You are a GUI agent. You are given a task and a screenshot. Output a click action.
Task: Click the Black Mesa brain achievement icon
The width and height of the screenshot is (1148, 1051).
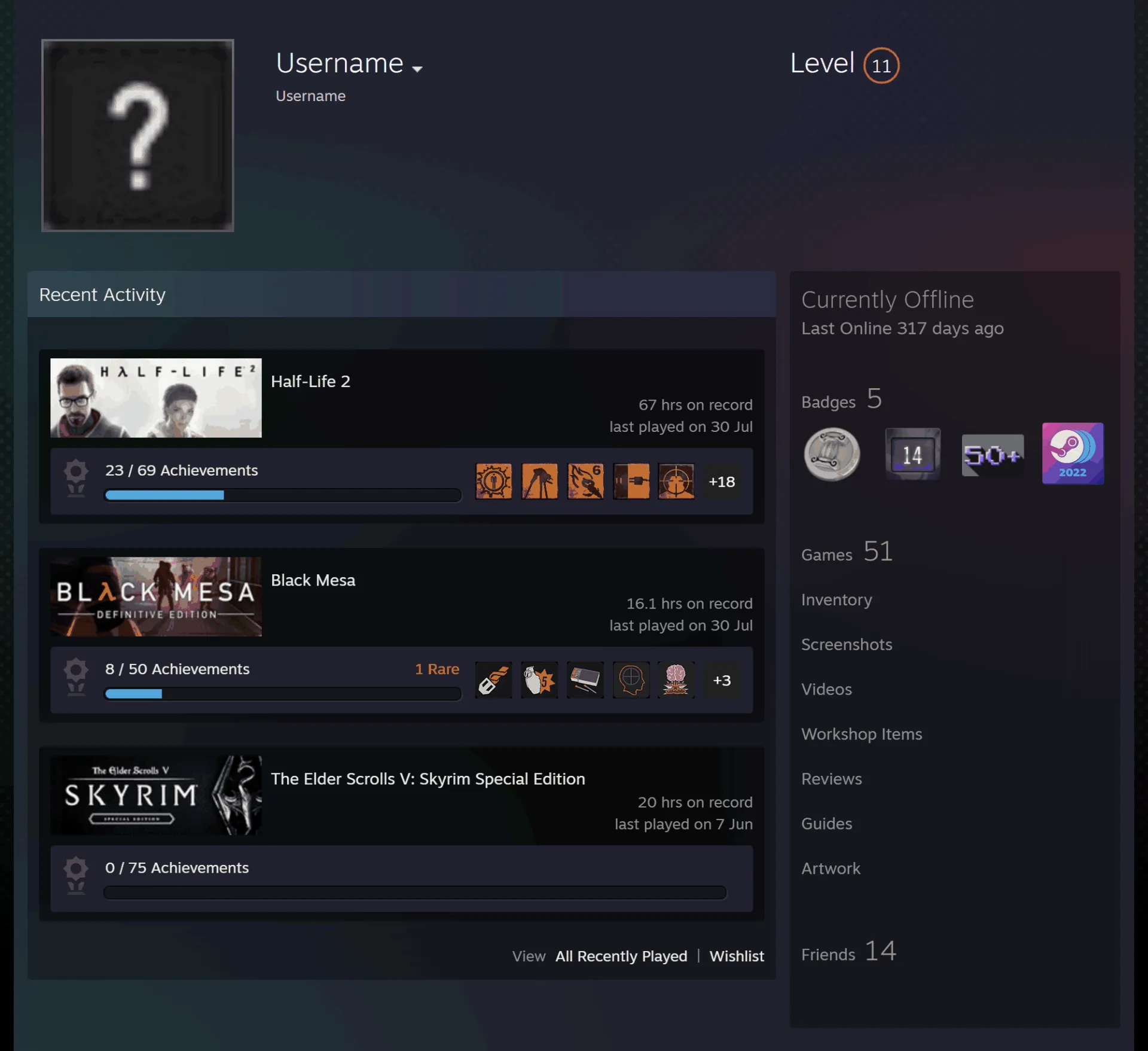(x=676, y=680)
